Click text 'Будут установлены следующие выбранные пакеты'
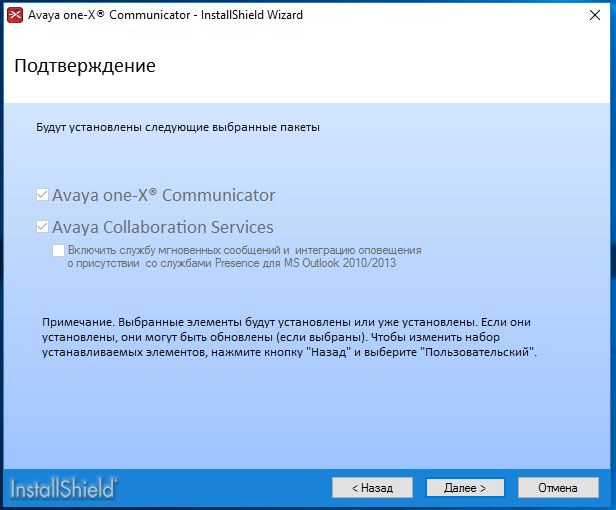616x510 pixels. (178, 127)
